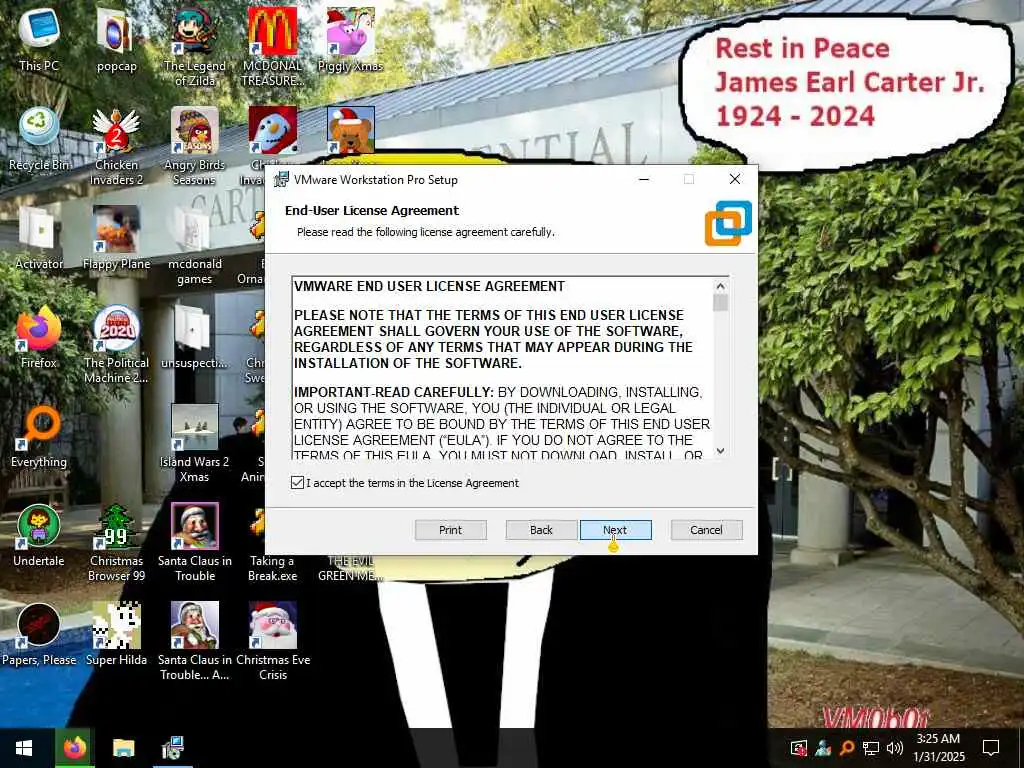The height and width of the screenshot is (768, 1024).
Task: Open the taskbar clock showing 3:25 AM
Action: pyautogui.click(x=938, y=748)
